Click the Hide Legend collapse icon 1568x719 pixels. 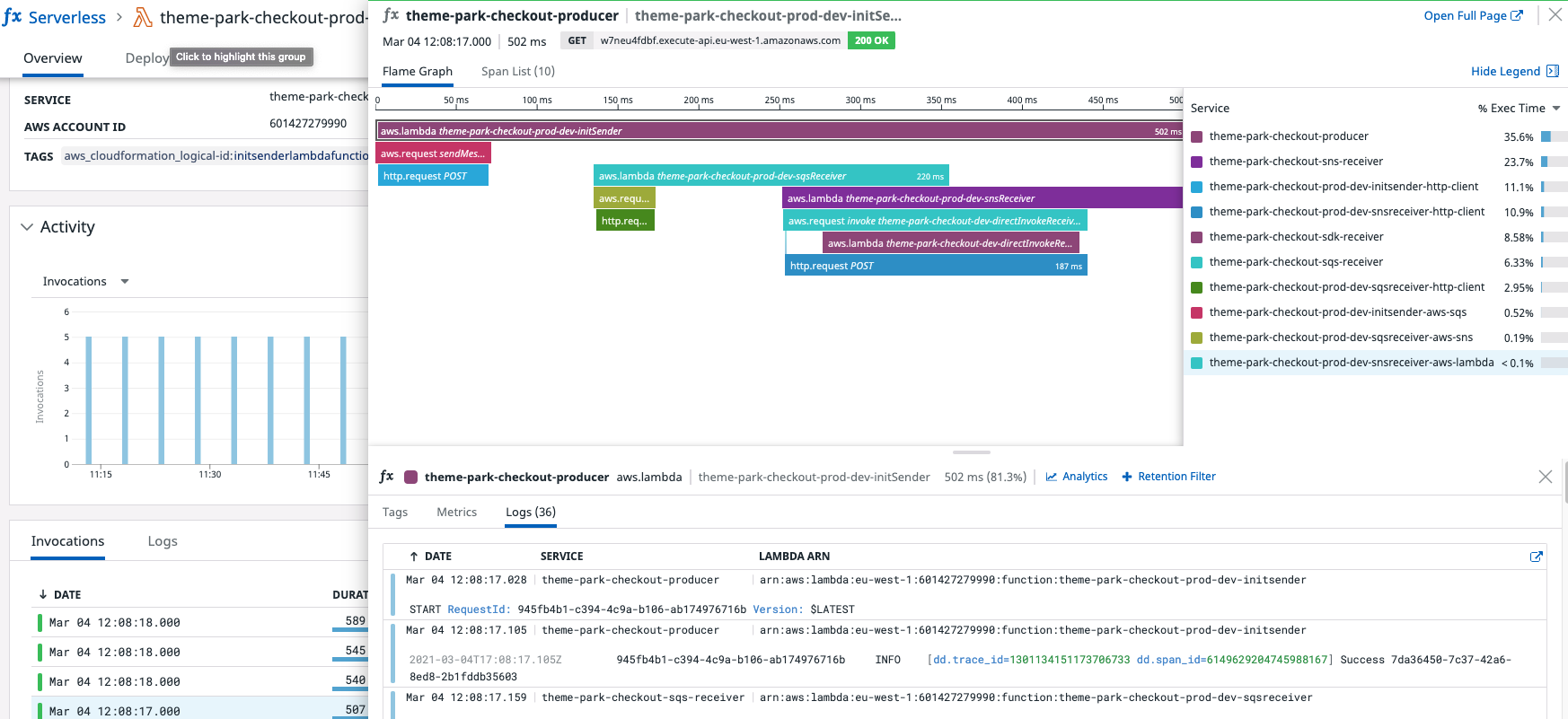coord(1552,71)
